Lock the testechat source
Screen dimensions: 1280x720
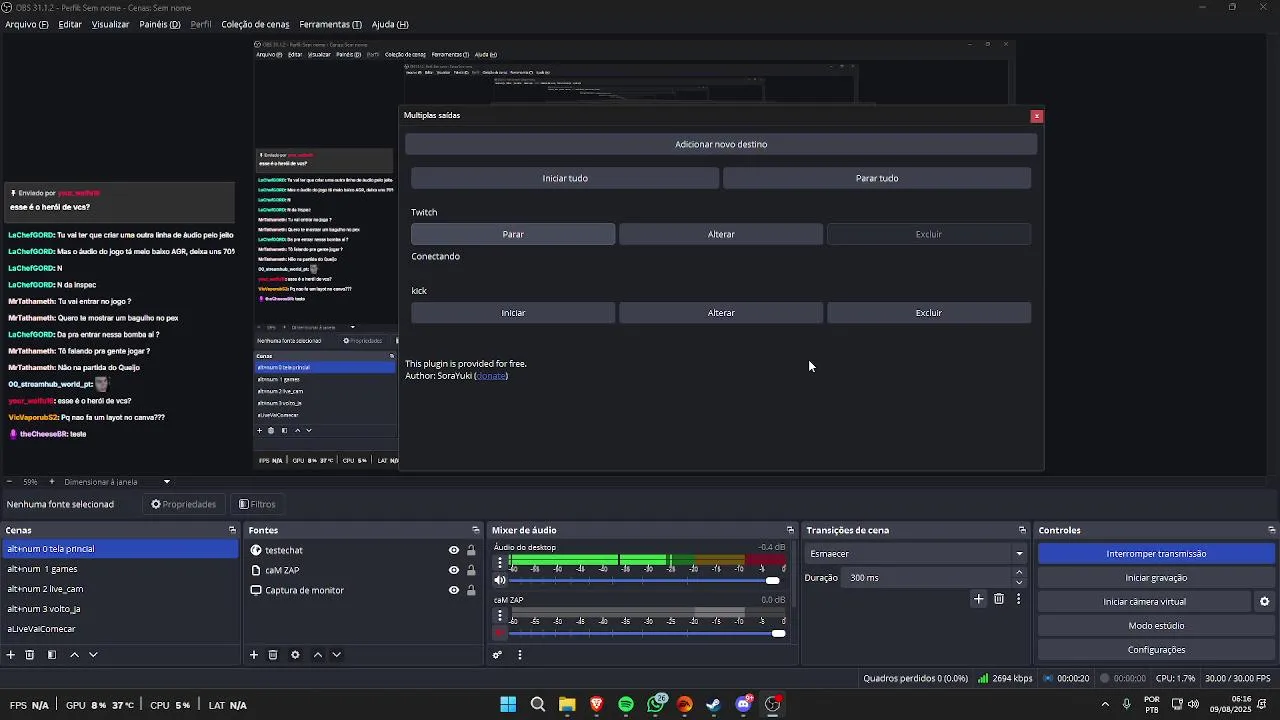click(471, 550)
